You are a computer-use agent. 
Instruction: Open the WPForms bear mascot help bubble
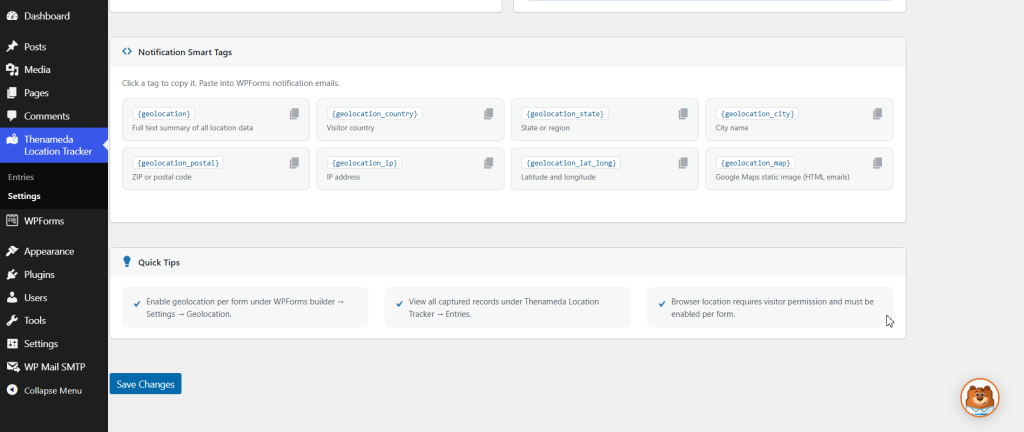(x=980, y=397)
